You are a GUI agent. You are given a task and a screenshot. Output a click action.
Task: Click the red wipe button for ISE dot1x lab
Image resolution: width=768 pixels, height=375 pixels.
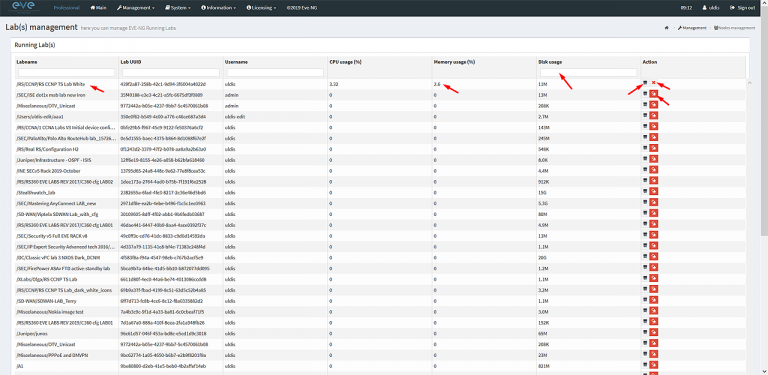(653, 94)
